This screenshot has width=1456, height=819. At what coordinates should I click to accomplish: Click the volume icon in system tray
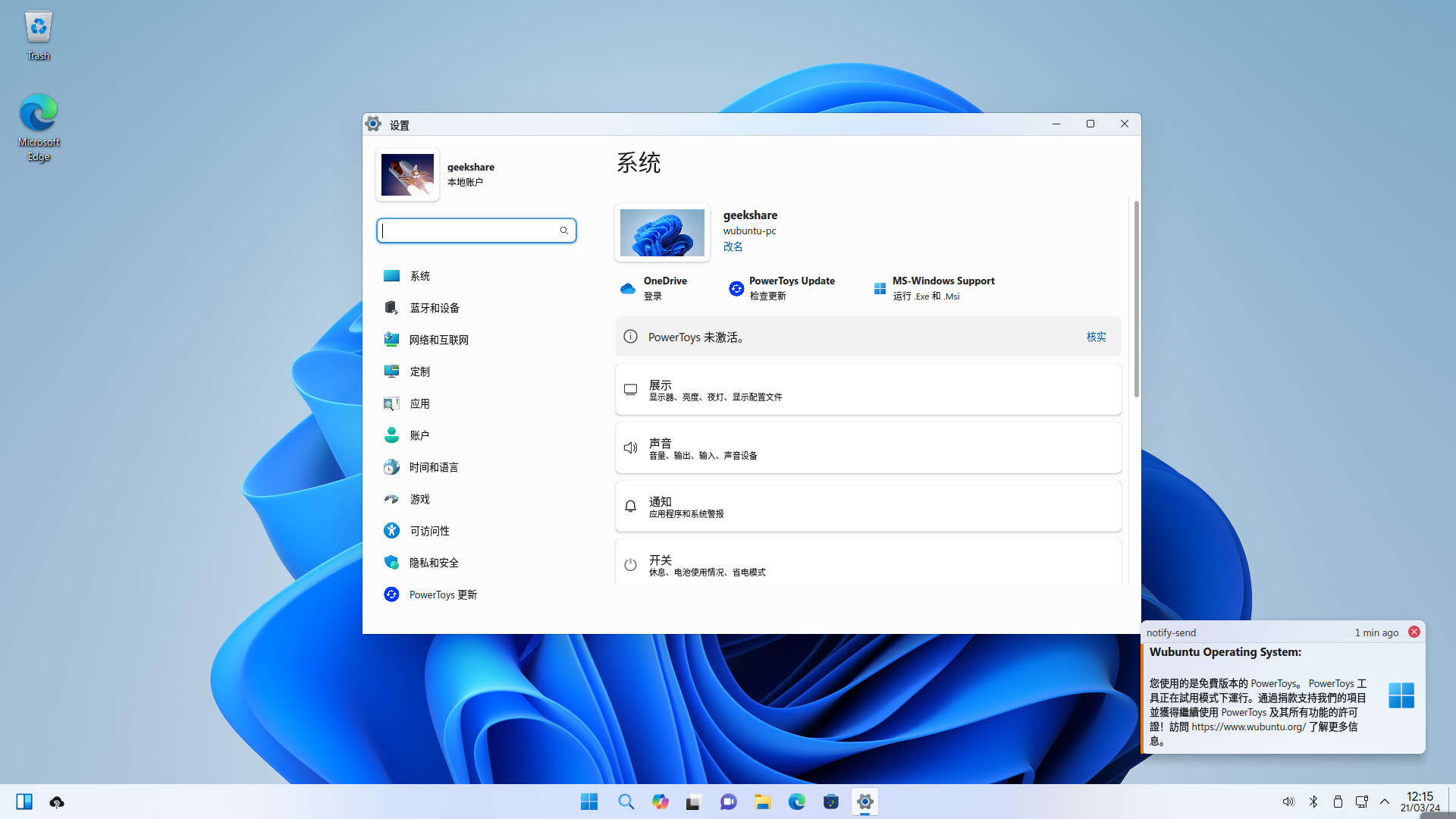(x=1288, y=801)
